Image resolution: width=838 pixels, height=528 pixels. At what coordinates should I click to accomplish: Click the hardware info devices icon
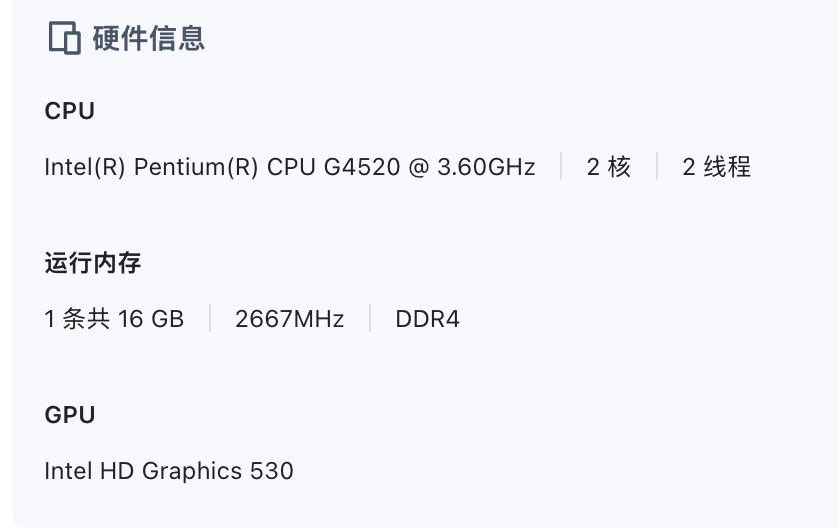tap(65, 38)
